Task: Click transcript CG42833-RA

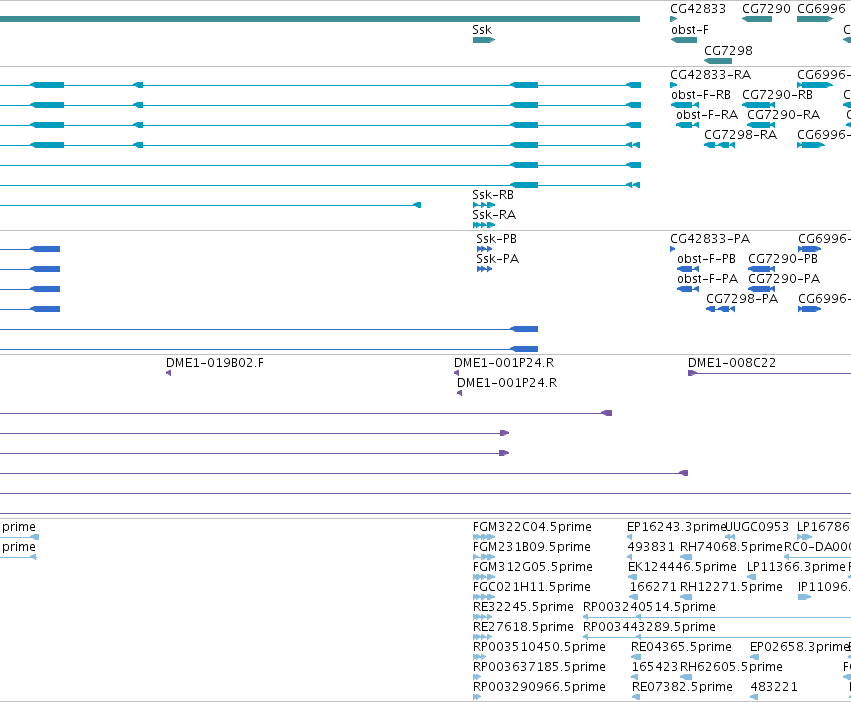Action: [x=710, y=75]
